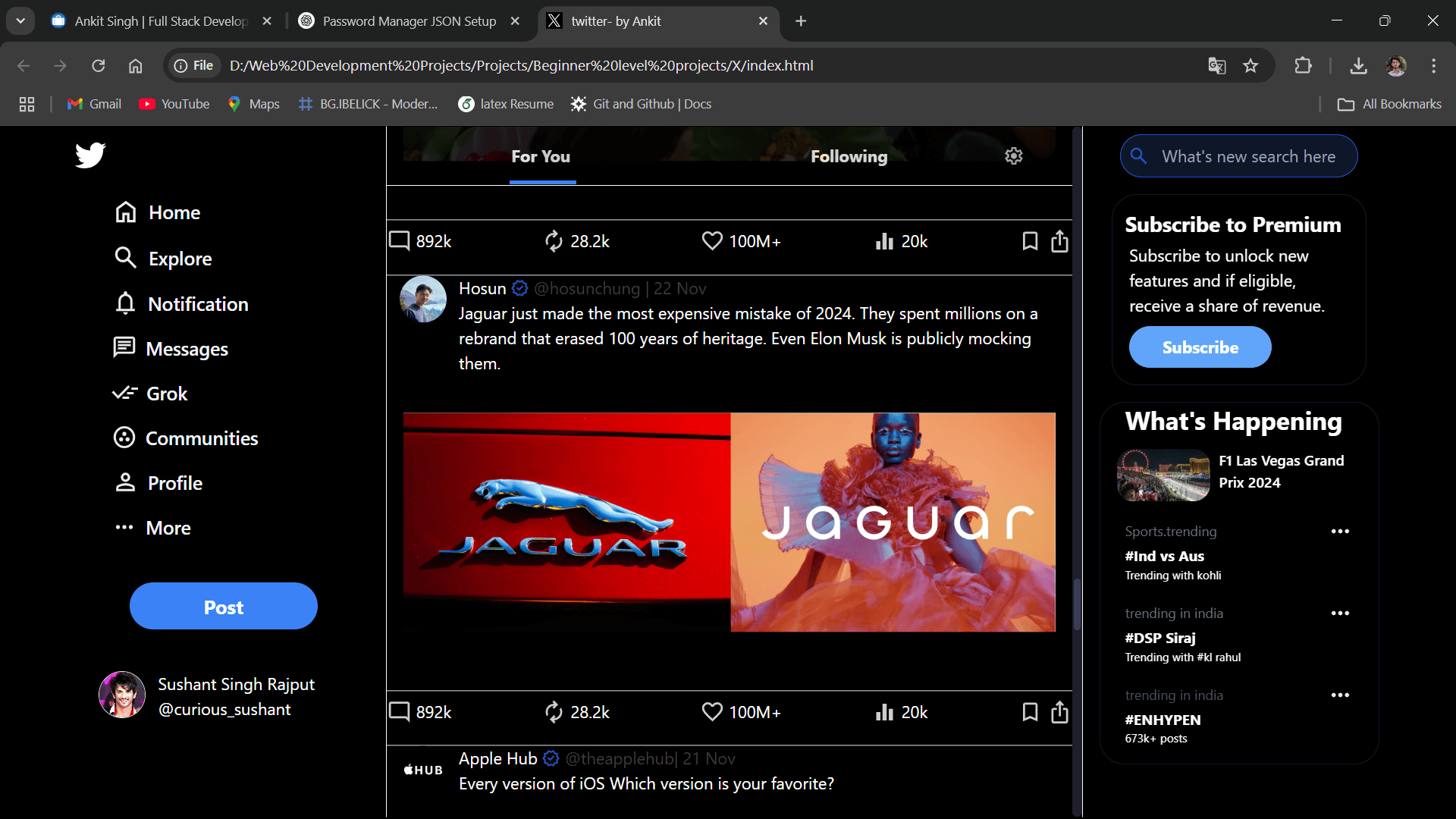Open a new browser tab
The width and height of the screenshot is (1456, 819).
click(x=801, y=21)
